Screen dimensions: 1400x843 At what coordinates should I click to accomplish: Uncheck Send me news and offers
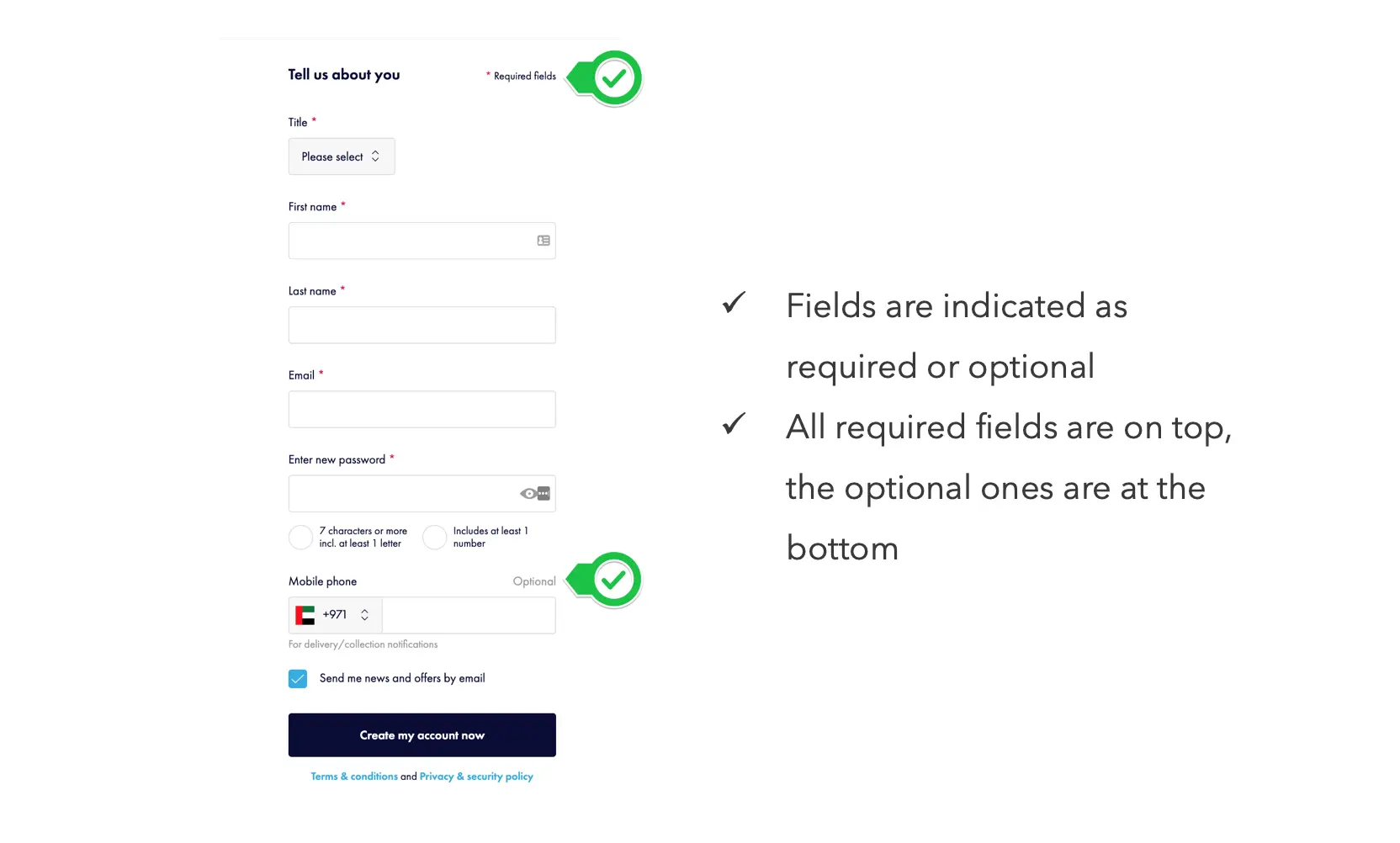pyautogui.click(x=298, y=679)
